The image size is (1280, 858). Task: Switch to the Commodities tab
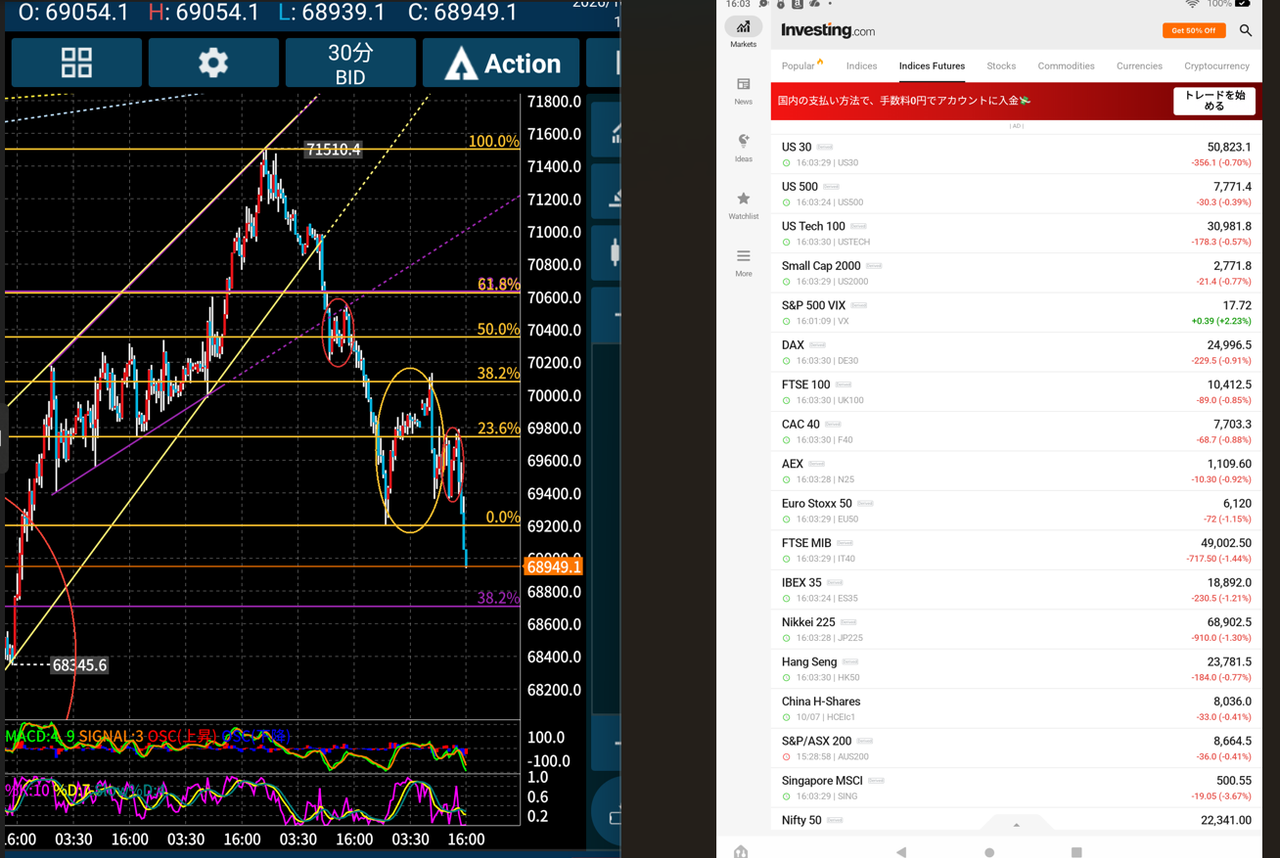click(1066, 66)
